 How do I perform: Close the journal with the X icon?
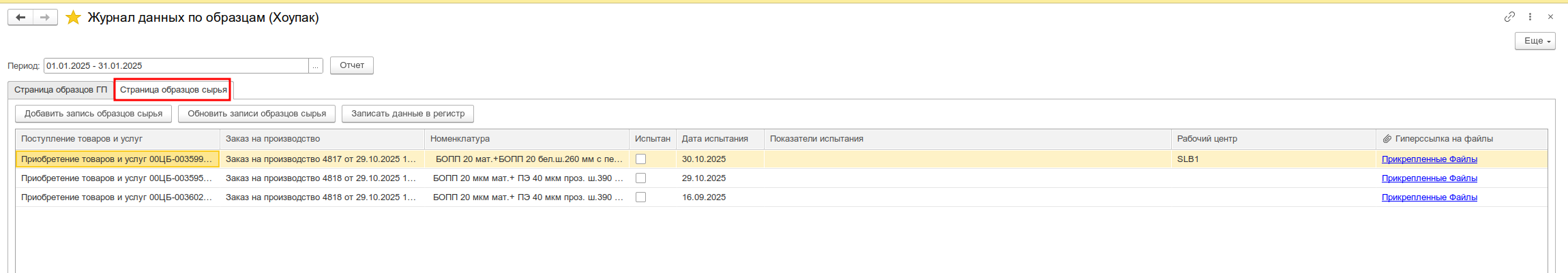[1550, 17]
